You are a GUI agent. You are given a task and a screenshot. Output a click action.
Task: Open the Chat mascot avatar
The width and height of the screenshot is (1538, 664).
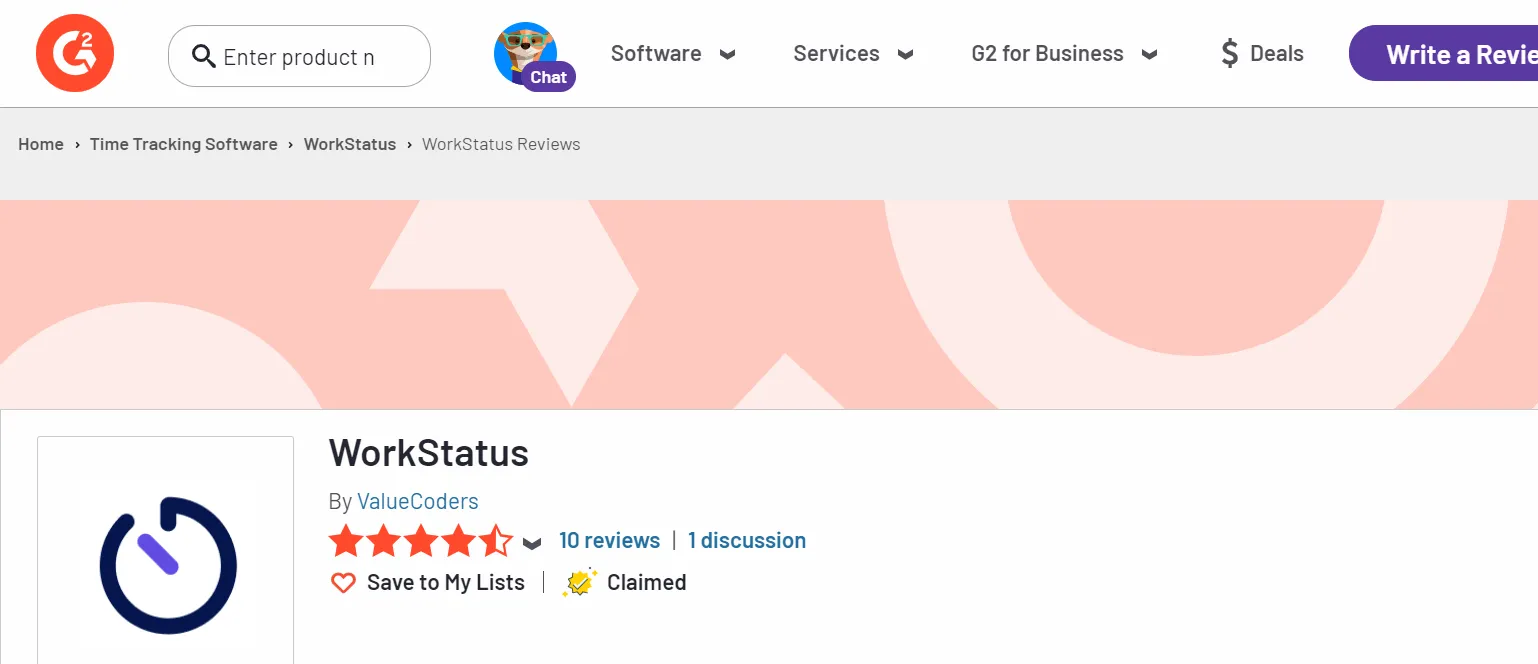click(528, 54)
